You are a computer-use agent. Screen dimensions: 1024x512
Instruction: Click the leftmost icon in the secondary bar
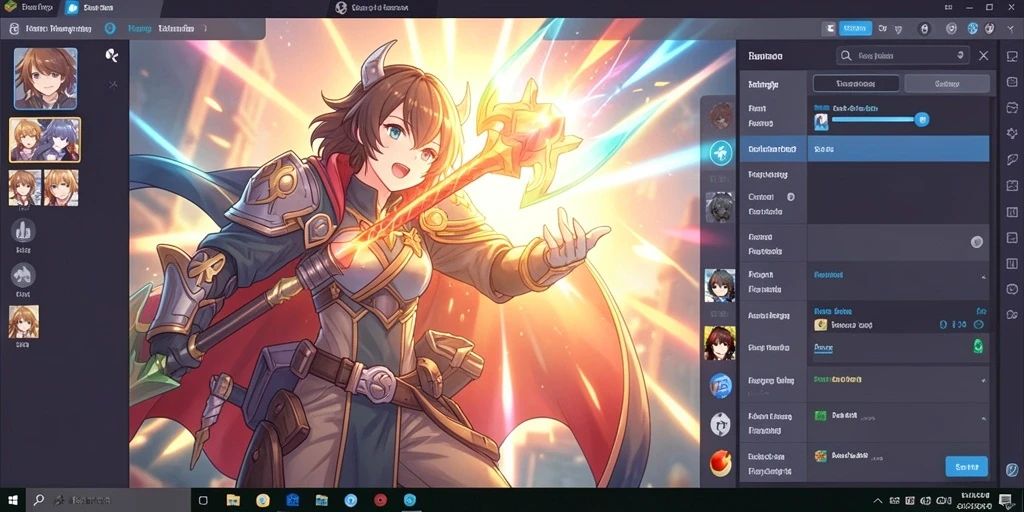pyautogui.click(x=14, y=29)
